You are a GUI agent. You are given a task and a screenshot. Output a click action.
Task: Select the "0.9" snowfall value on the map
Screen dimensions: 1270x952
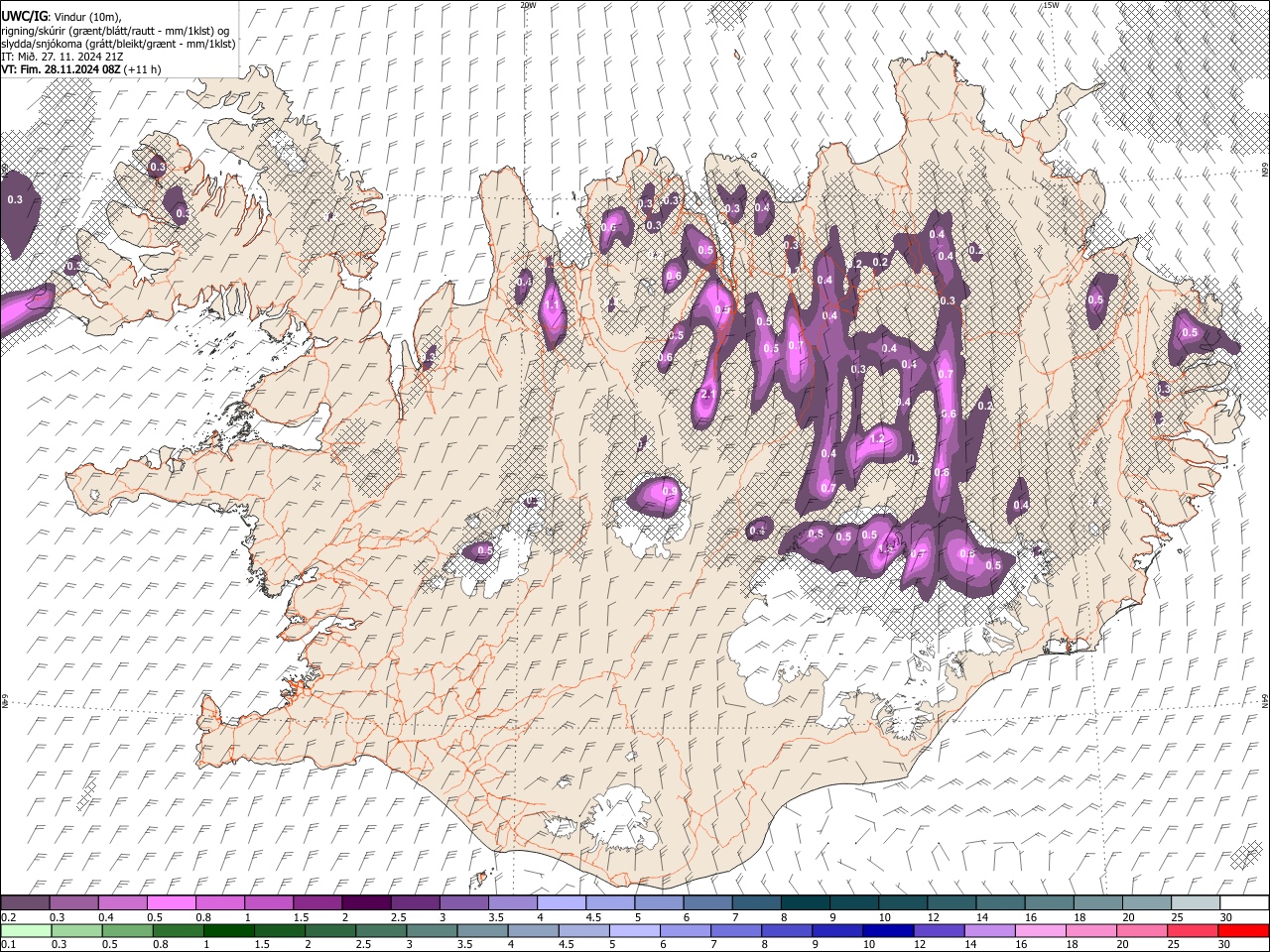(670, 492)
